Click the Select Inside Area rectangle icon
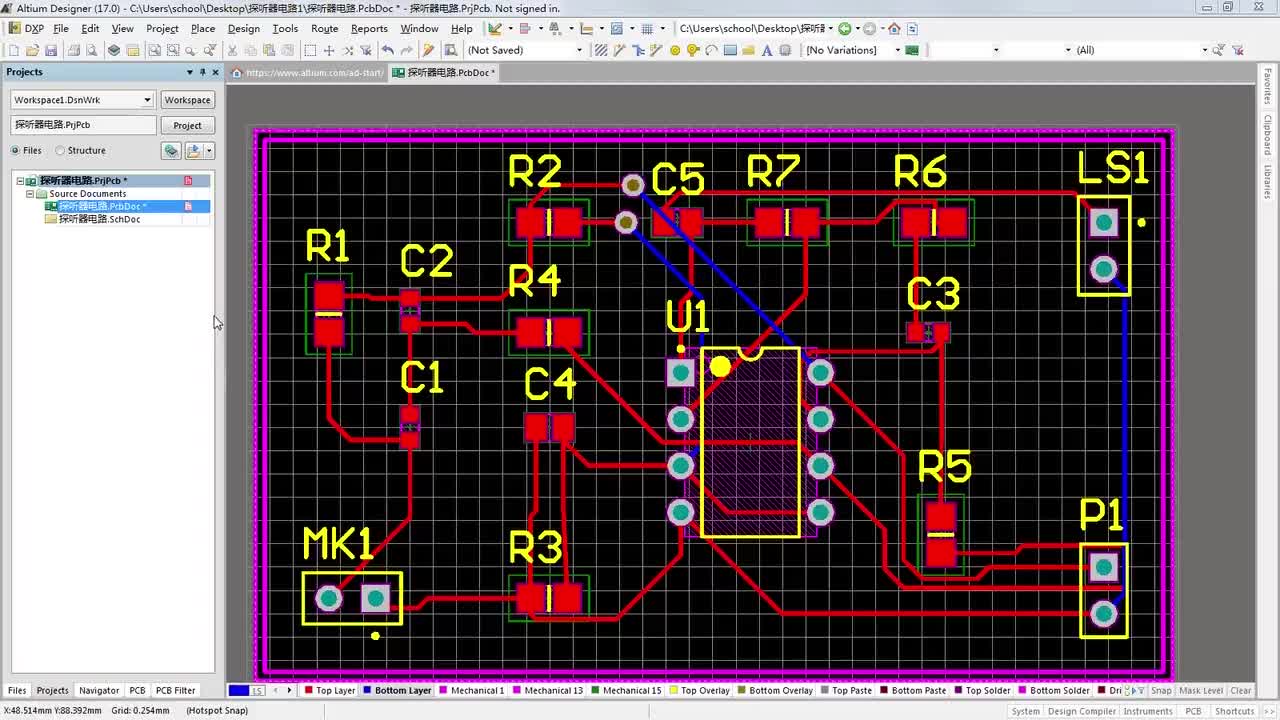 (310, 50)
